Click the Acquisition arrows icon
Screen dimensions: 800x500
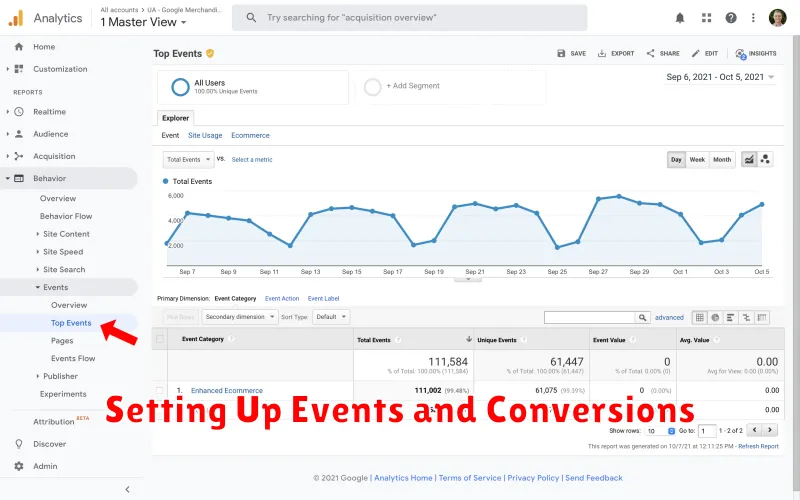pos(19,156)
